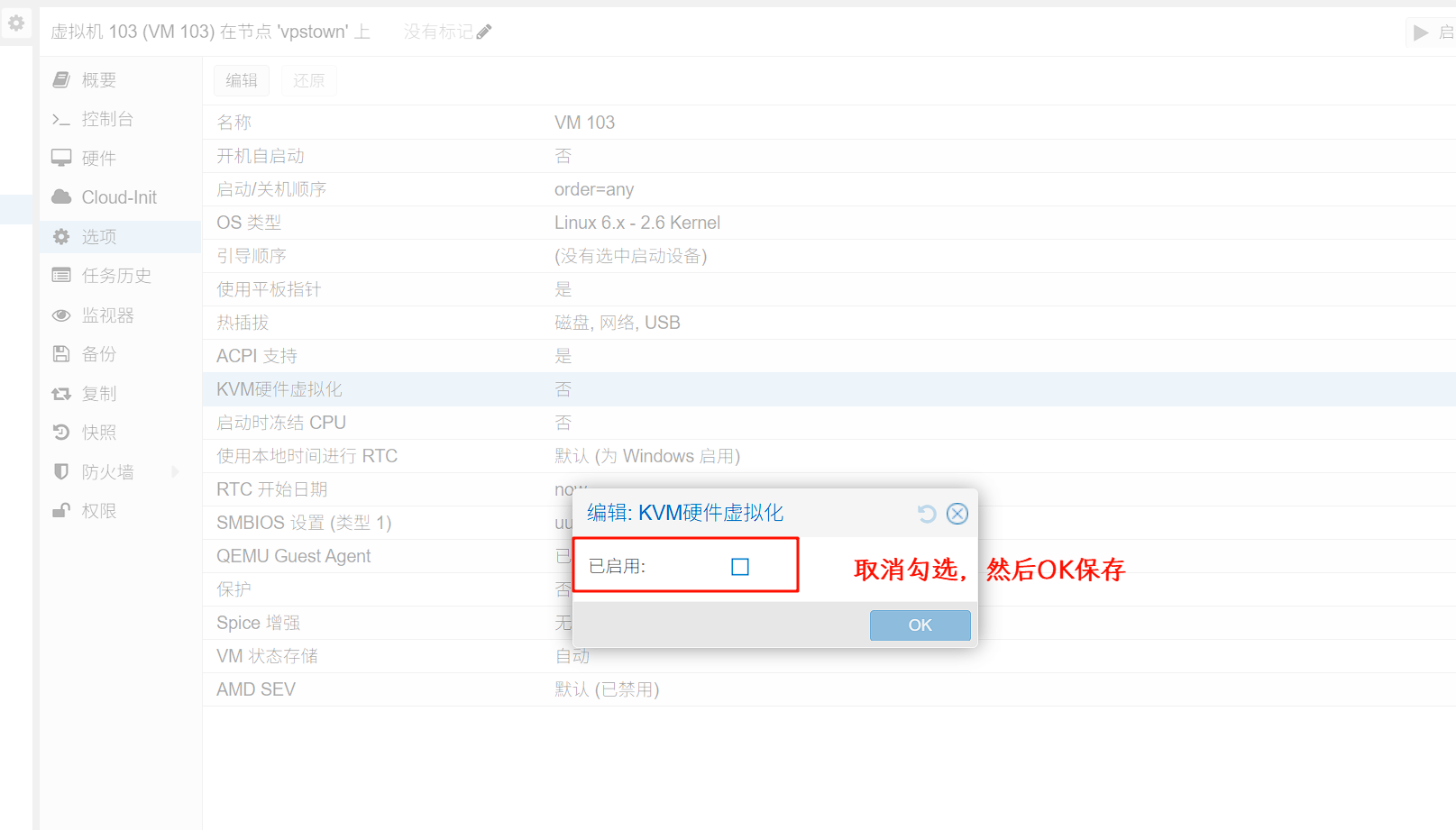Click the reset arrow icon in dialog header
The image size is (1456, 830).
point(927,514)
